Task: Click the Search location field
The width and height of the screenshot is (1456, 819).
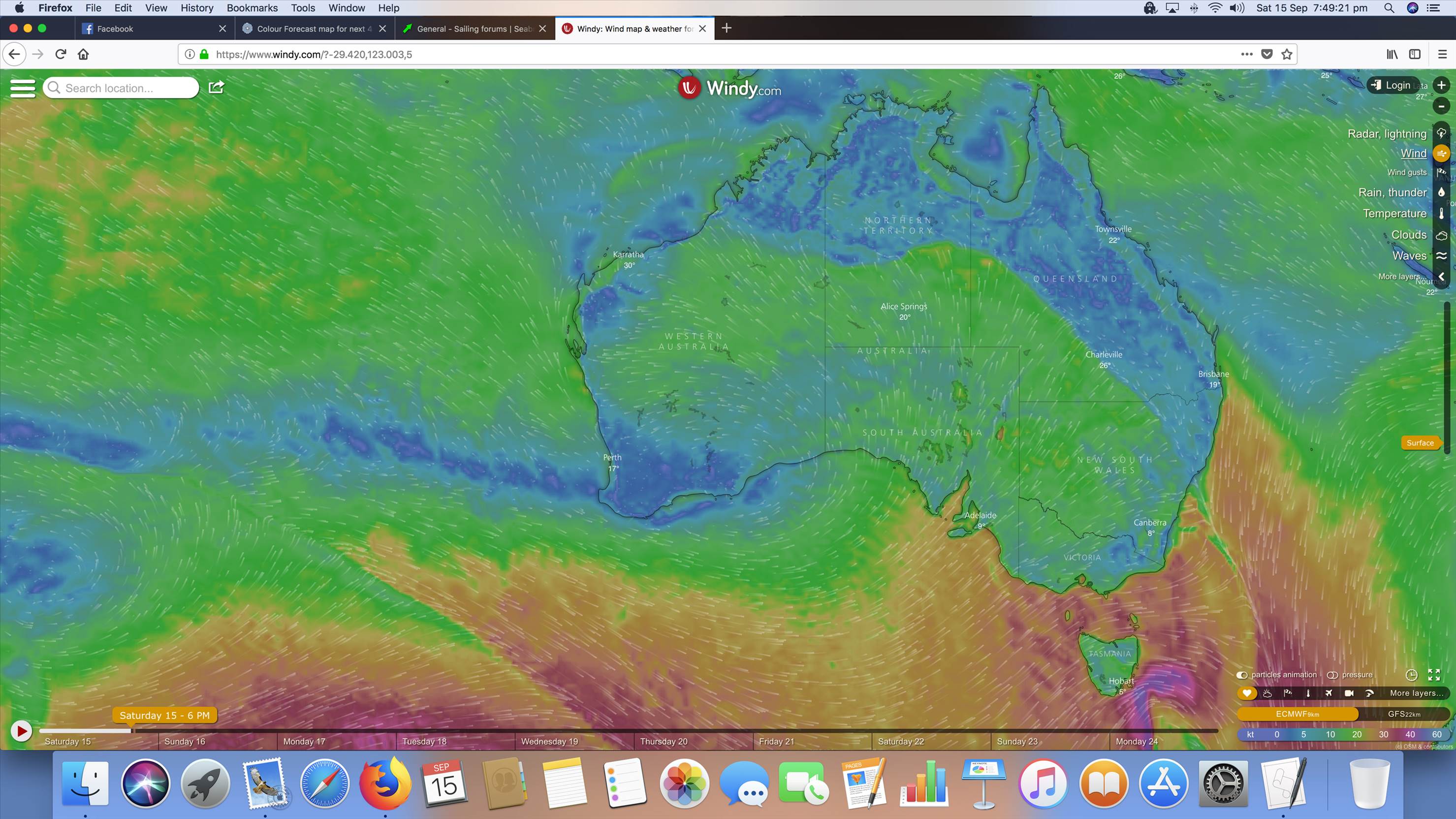Action: tap(127, 88)
